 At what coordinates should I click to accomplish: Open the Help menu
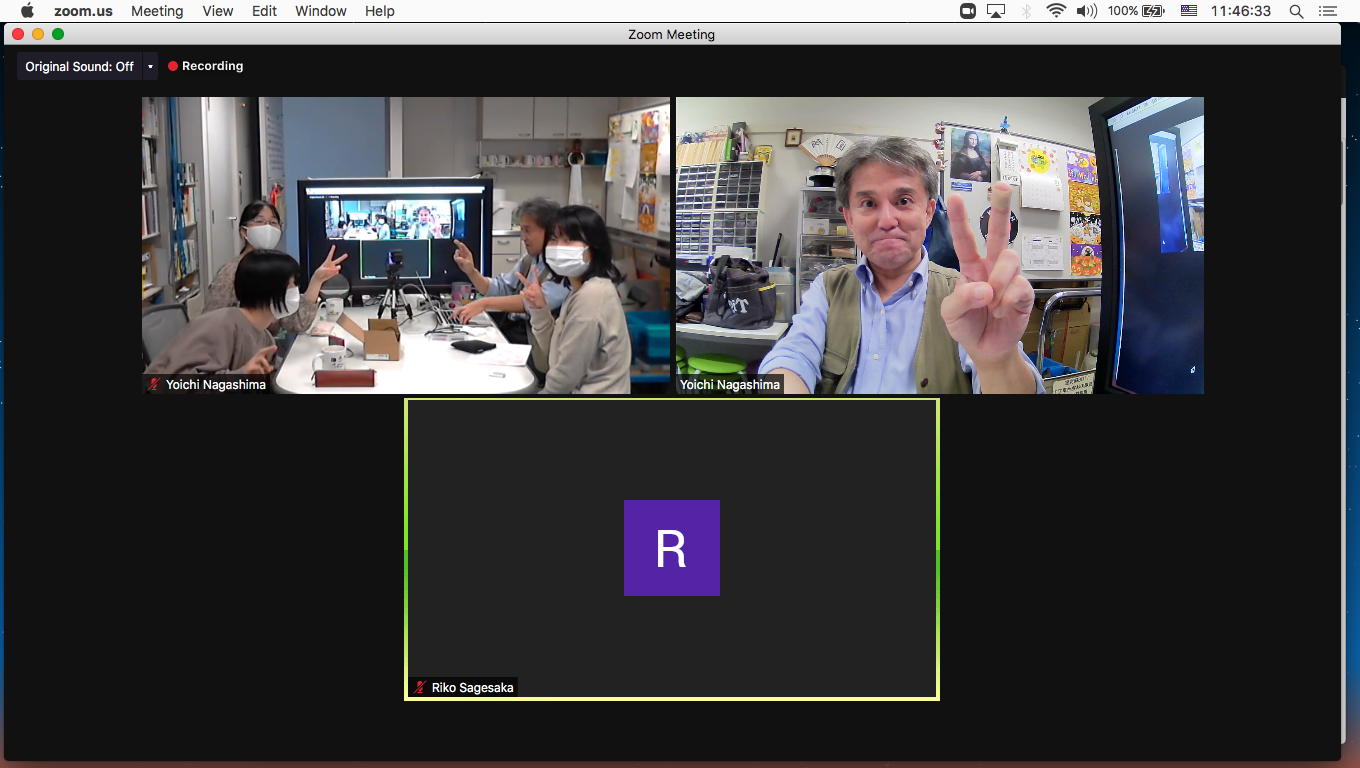(x=380, y=11)
